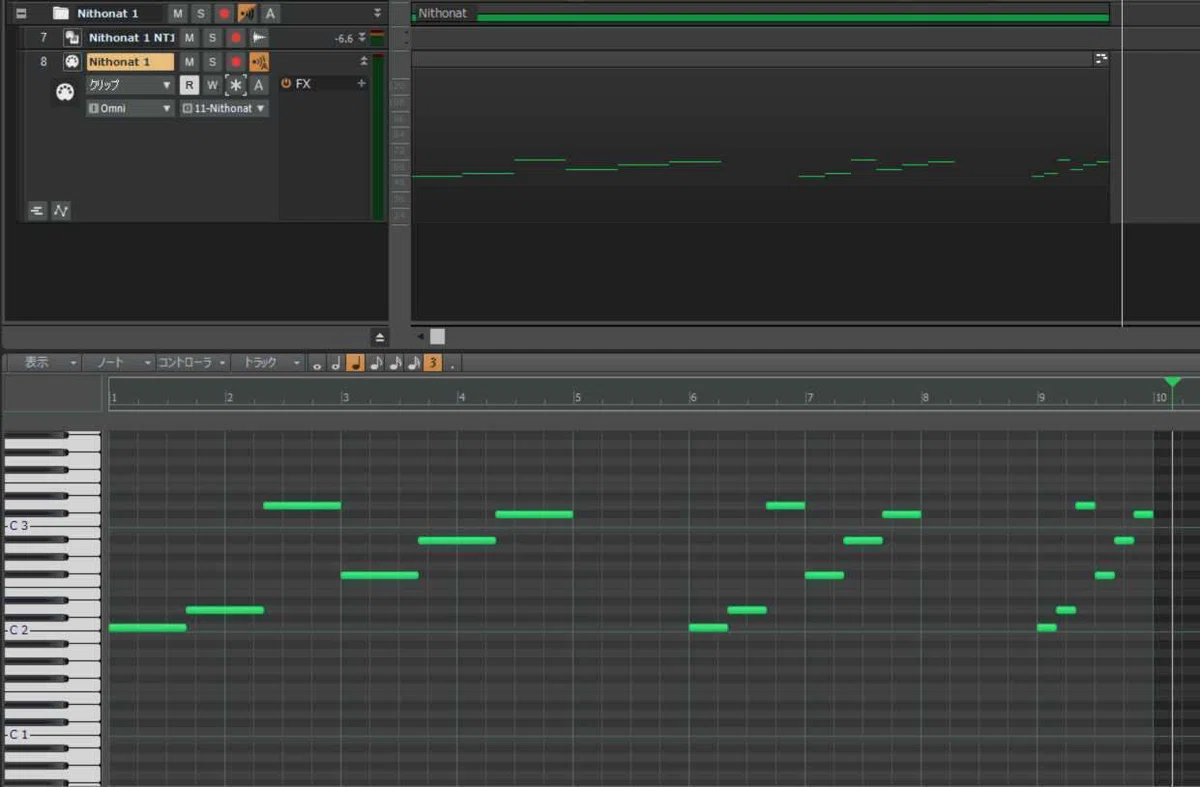
Task: Click the asterisk button on track 8
Action: coord(236,85)
